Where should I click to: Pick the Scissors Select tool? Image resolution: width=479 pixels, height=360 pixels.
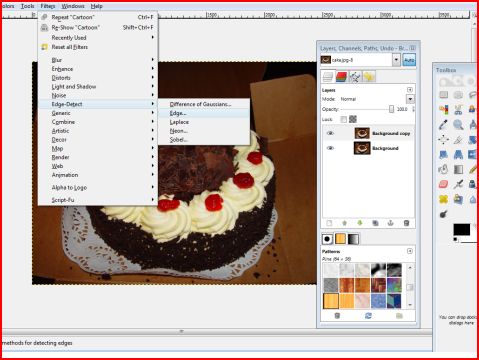pos(458,110)
